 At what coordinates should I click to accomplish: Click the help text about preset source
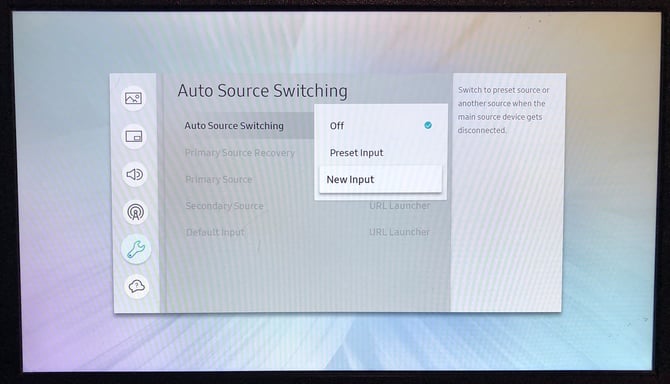pyautogui.click(x=503, y=110)
